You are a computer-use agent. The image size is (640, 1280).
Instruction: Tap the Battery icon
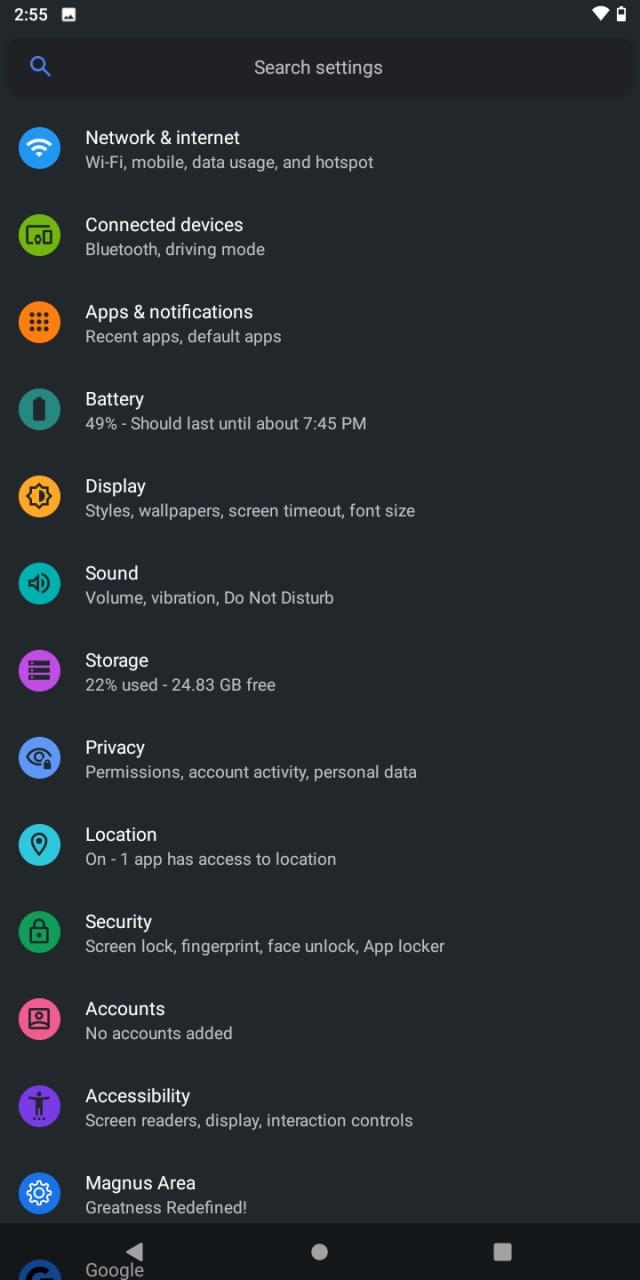click(39, 410)
